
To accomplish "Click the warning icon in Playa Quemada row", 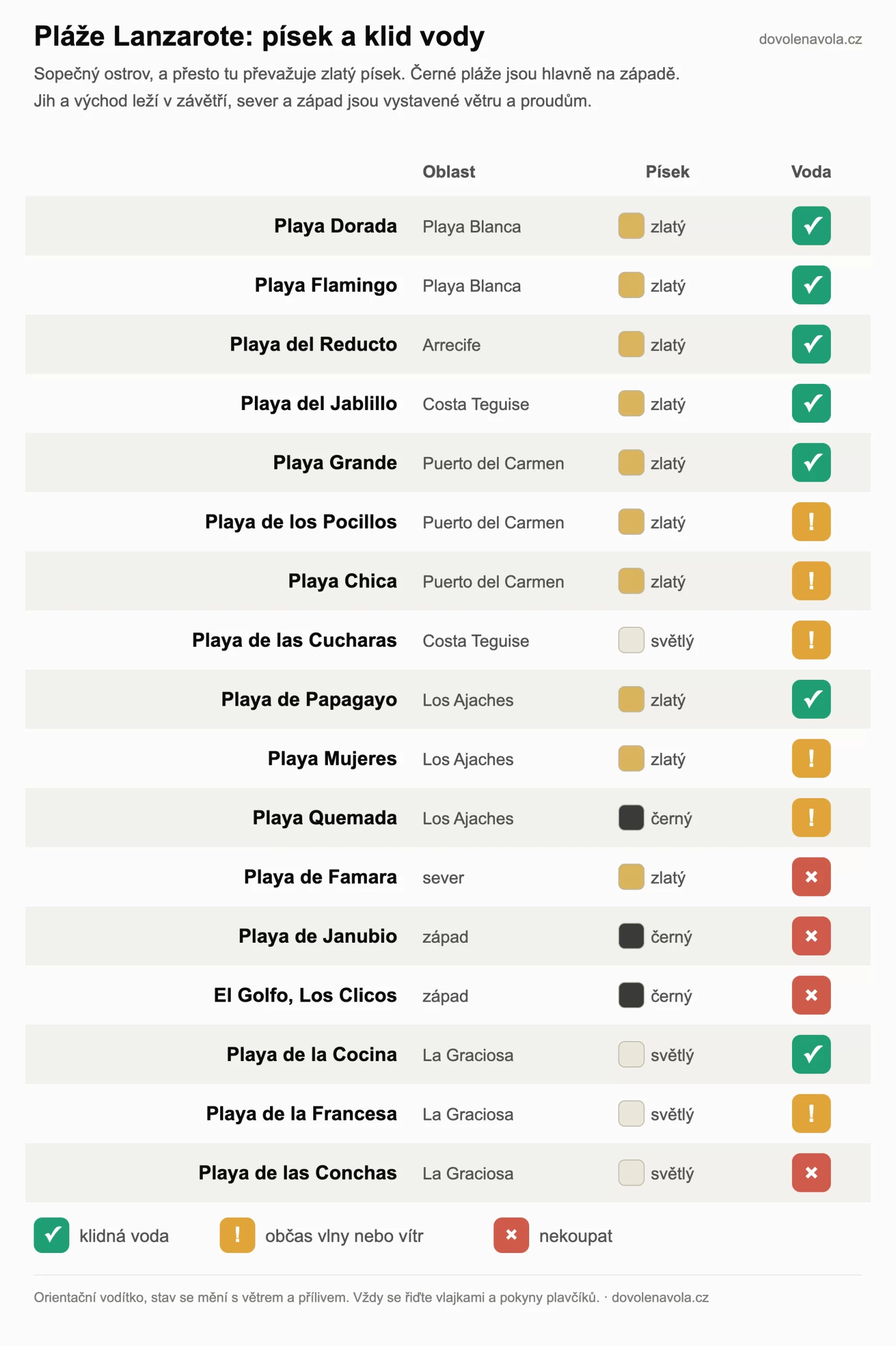I will point(811,817).
